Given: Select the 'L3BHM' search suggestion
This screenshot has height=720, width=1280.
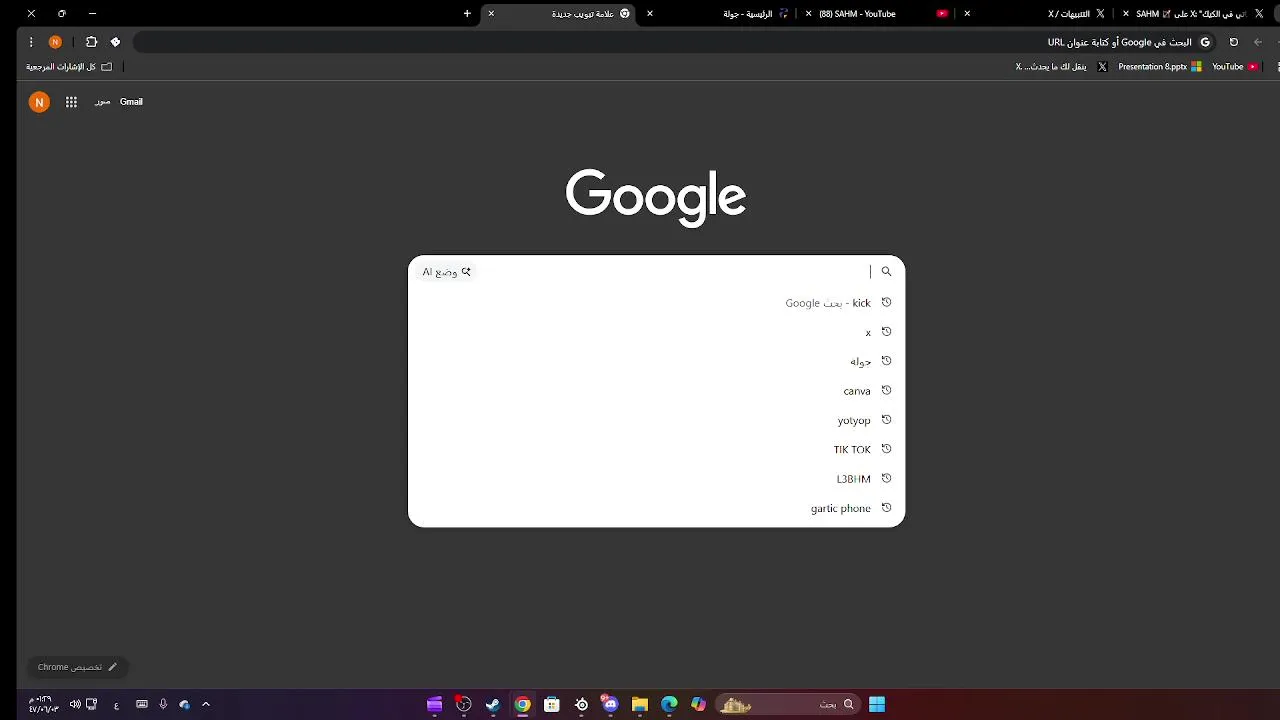Looking at the screenshot, I should (656, 478).
